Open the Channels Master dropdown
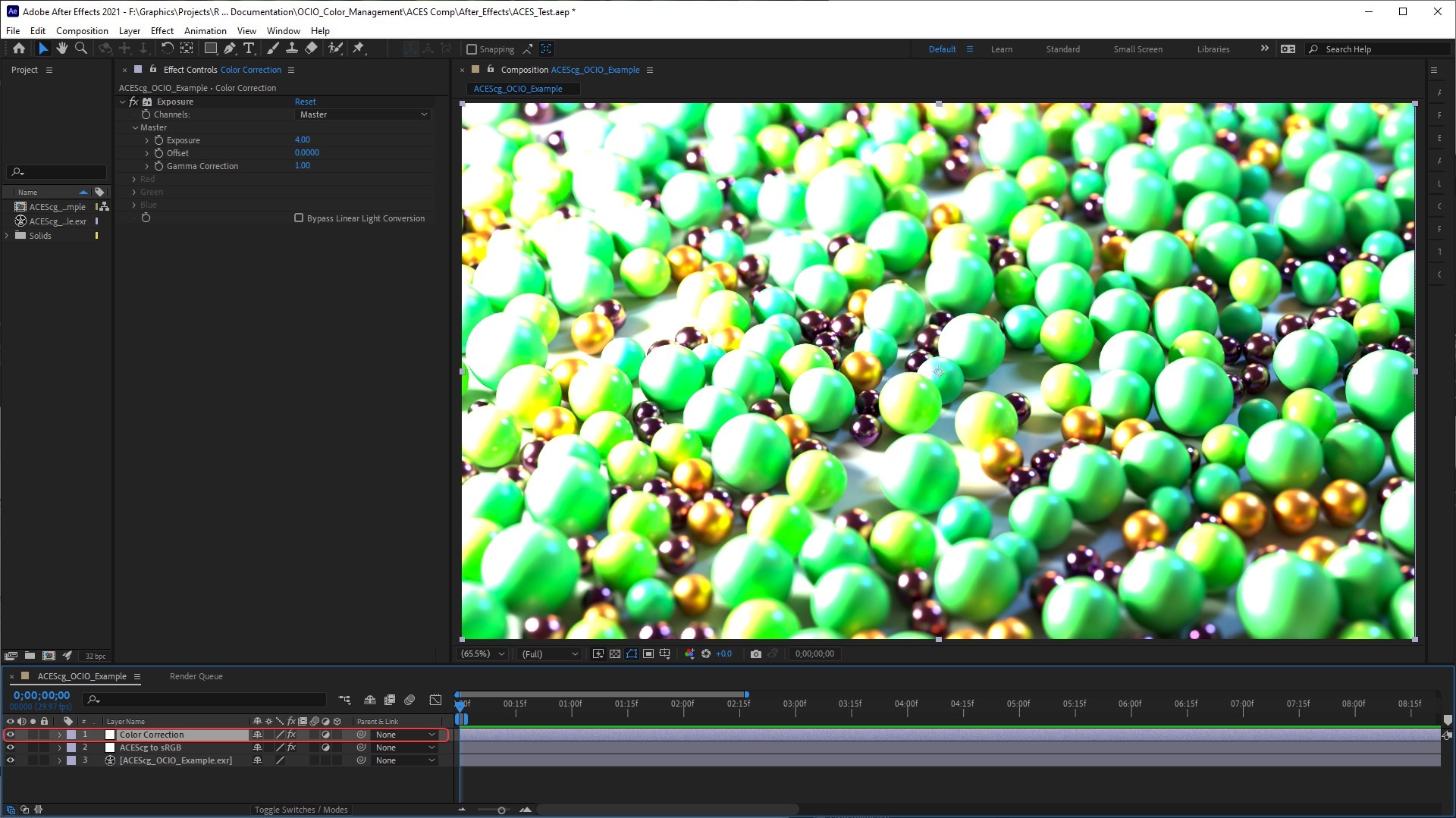This screenshot has height=818, width=1456. pyautogui.click(x=362, y=114)
